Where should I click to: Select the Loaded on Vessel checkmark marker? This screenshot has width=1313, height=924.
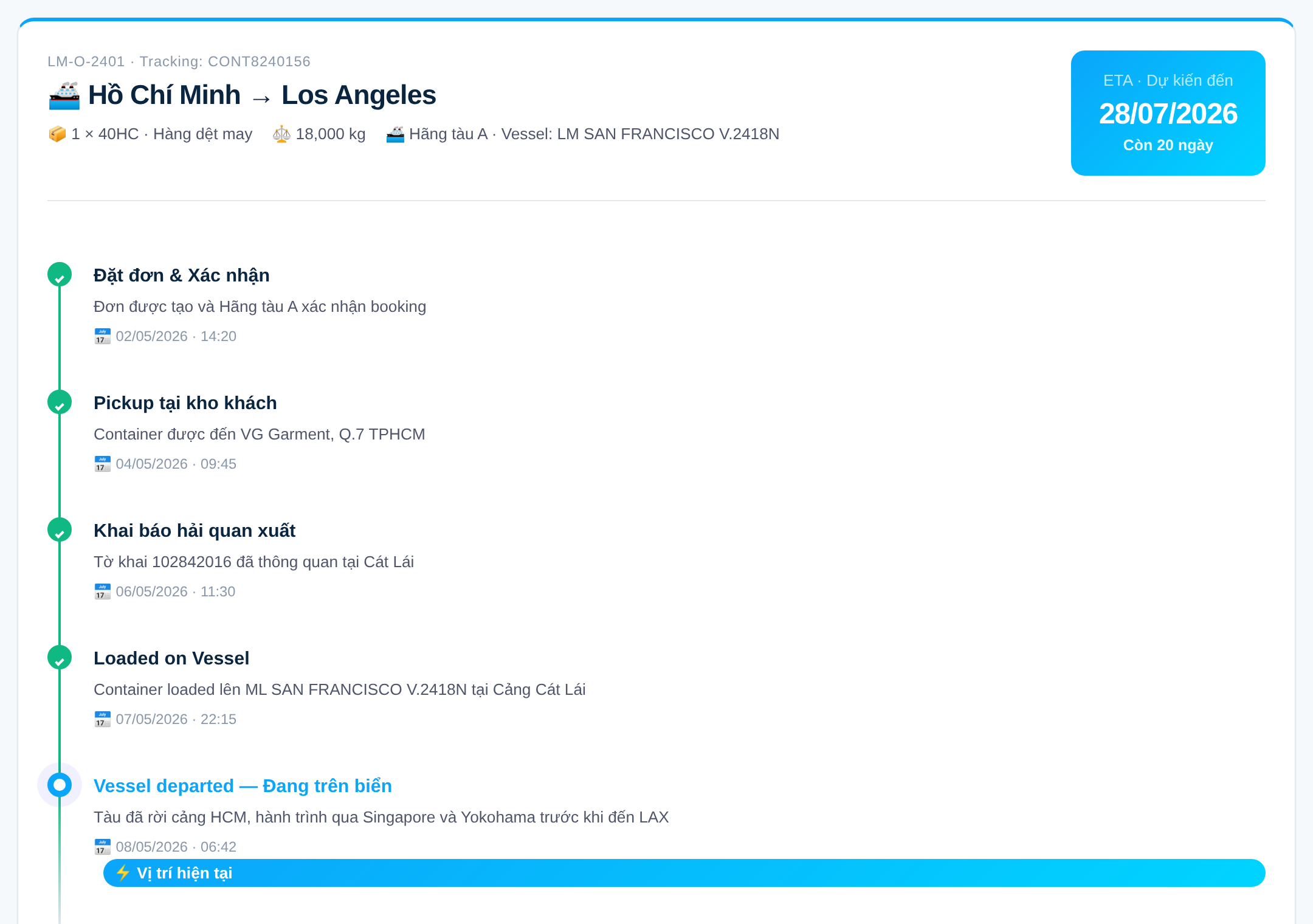(60, 657)
